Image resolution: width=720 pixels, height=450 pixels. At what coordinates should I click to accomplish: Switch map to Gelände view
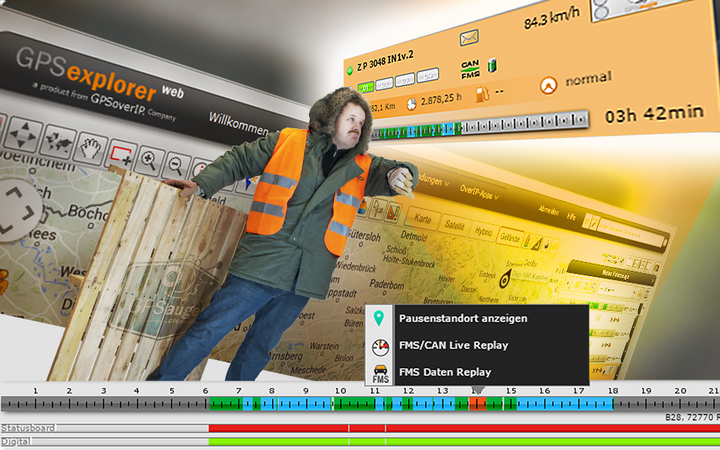point(510,237)
